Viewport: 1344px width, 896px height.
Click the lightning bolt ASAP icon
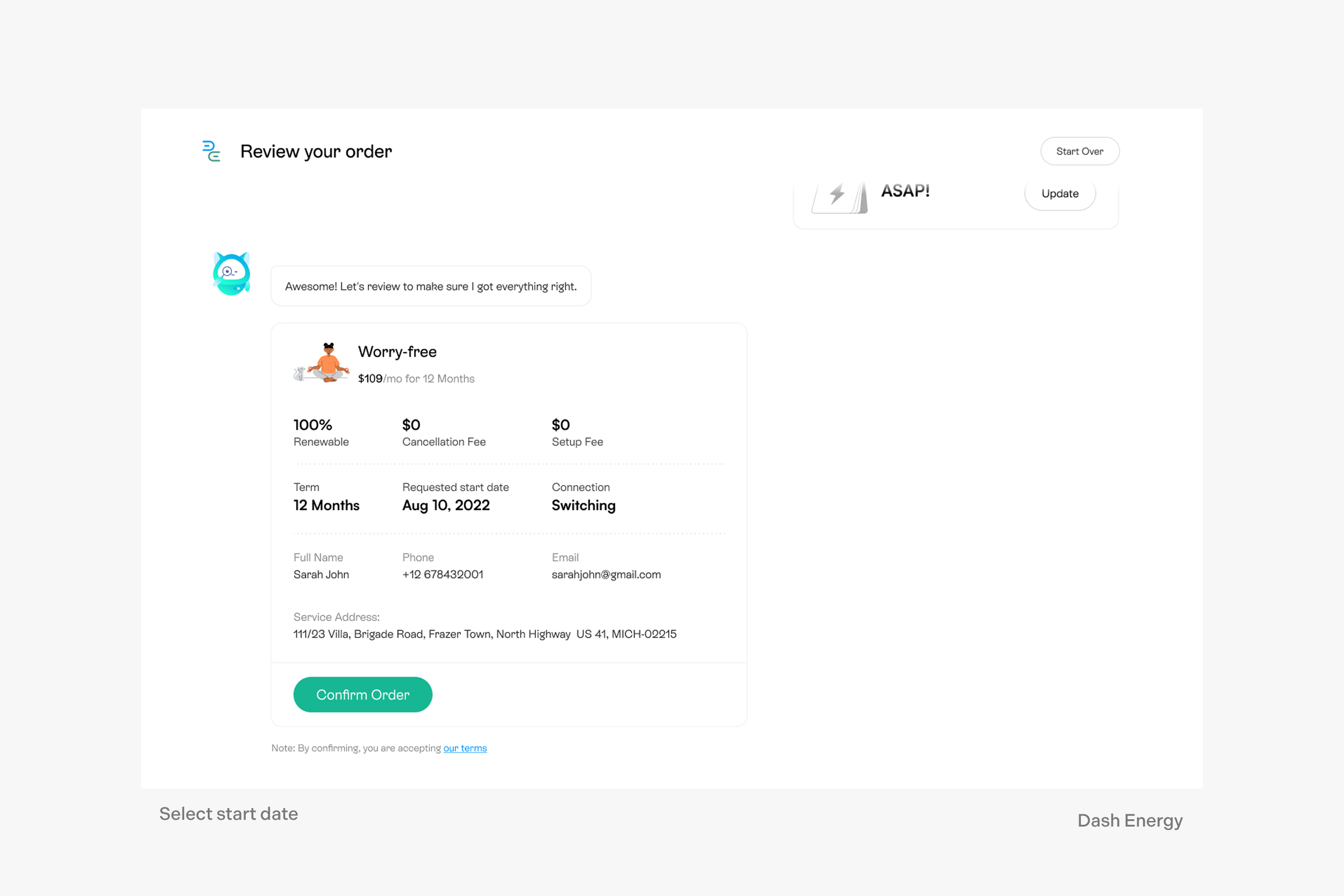click(x=839, y=195)
